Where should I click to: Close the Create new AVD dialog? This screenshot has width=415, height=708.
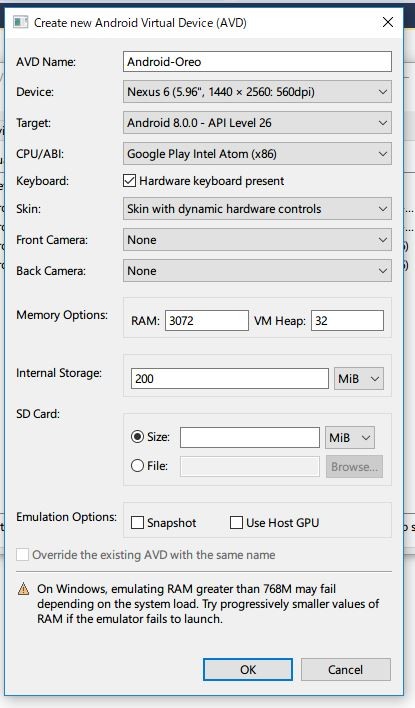(x=387, y=22)
